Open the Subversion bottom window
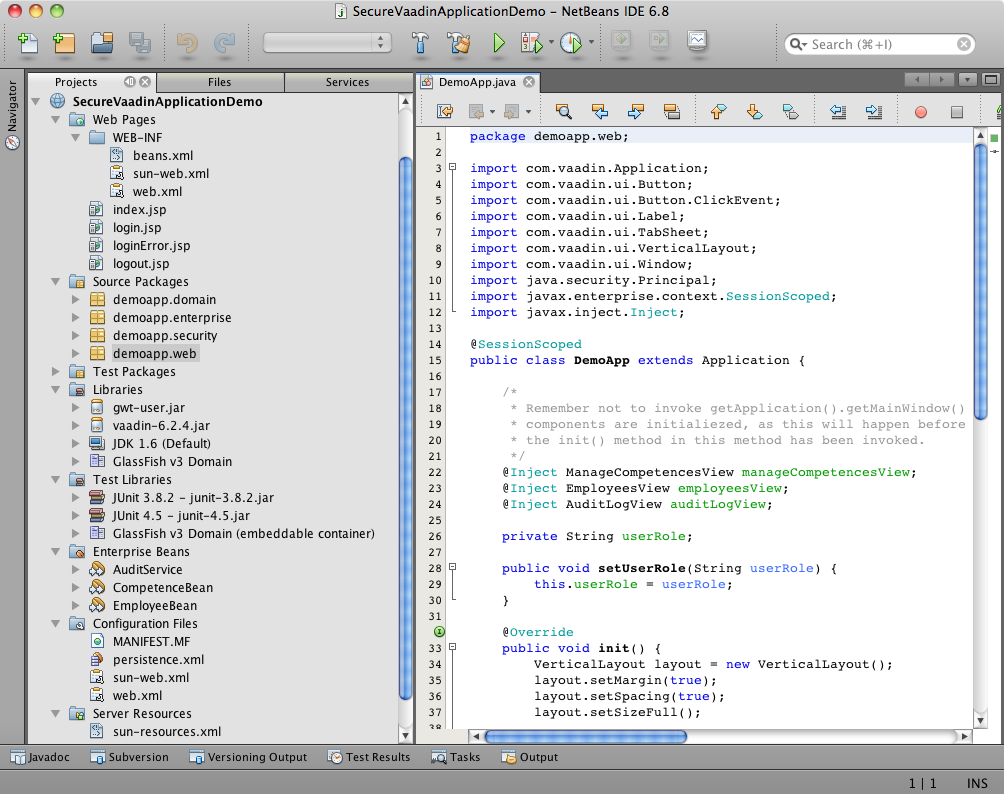This screenshot has width=1004, height=794. click(129, 757)
